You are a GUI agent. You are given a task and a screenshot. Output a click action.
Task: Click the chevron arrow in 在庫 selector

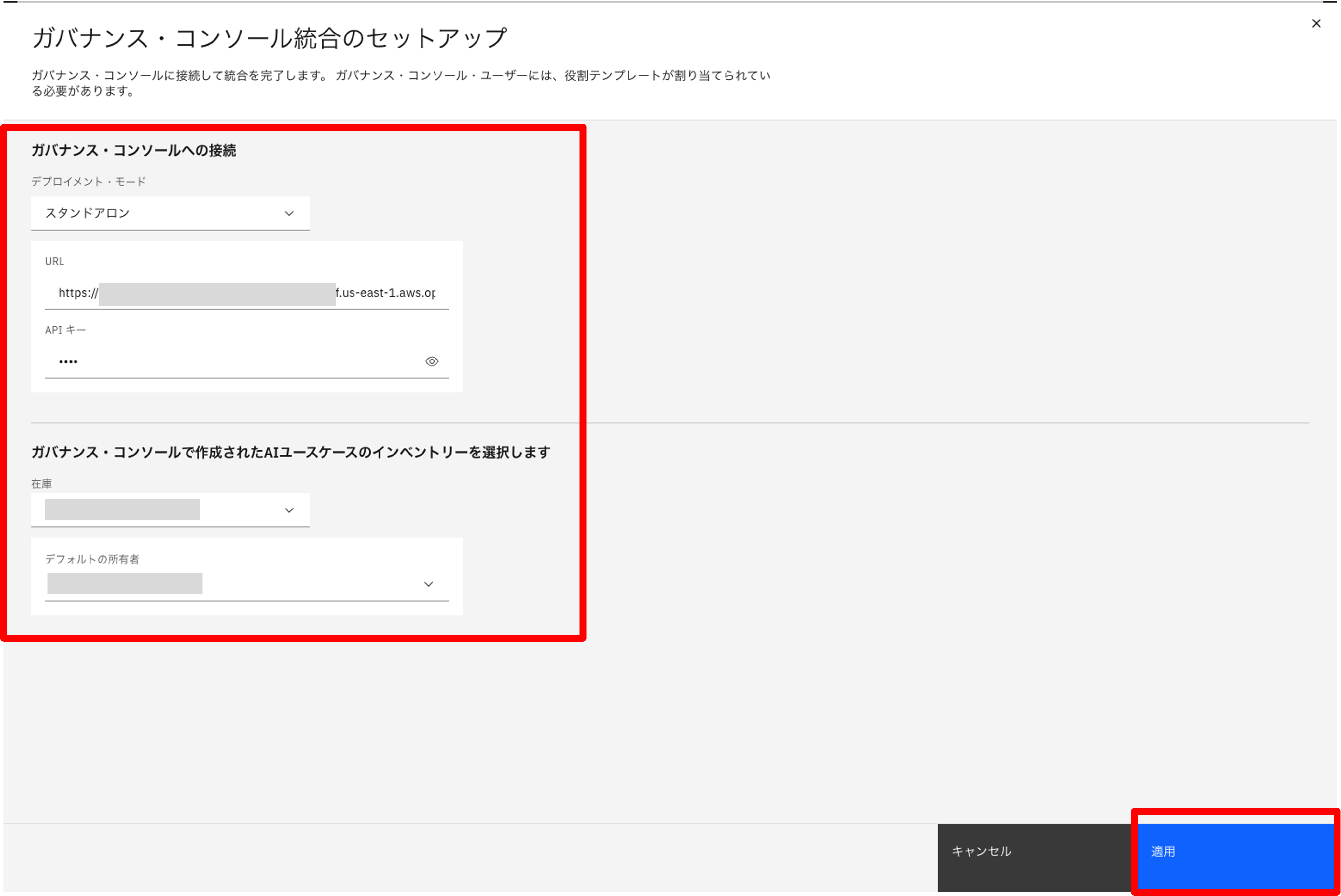[289, 510]
